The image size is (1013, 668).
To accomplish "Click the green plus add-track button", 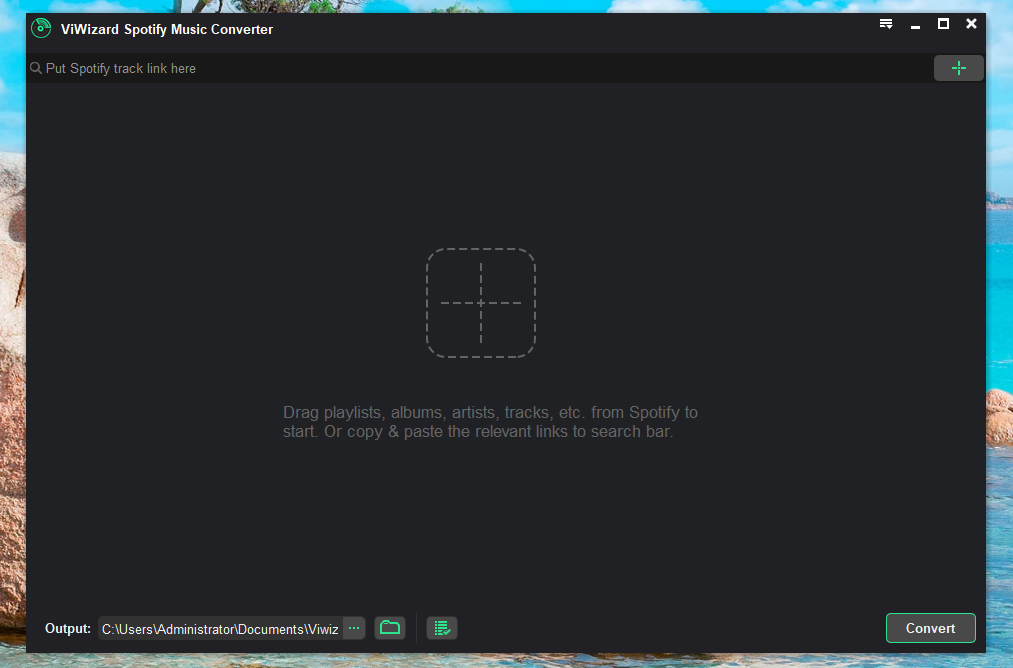I will (958, 68).
